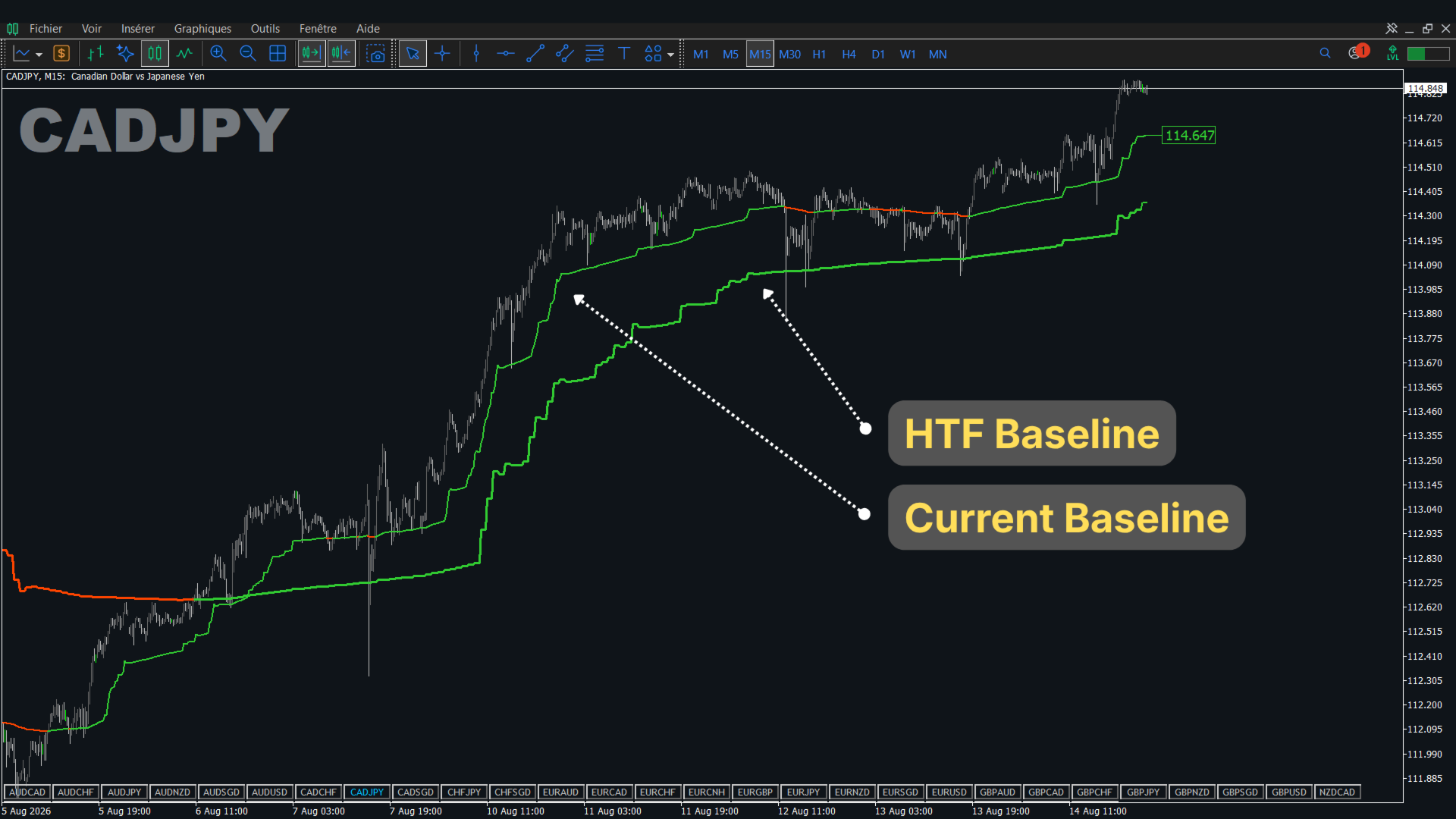Image resolution: width=1456 pixels, height=819 pixels.
Task: Switch to the H4 timeframe
Action: [x=849, y=55]
